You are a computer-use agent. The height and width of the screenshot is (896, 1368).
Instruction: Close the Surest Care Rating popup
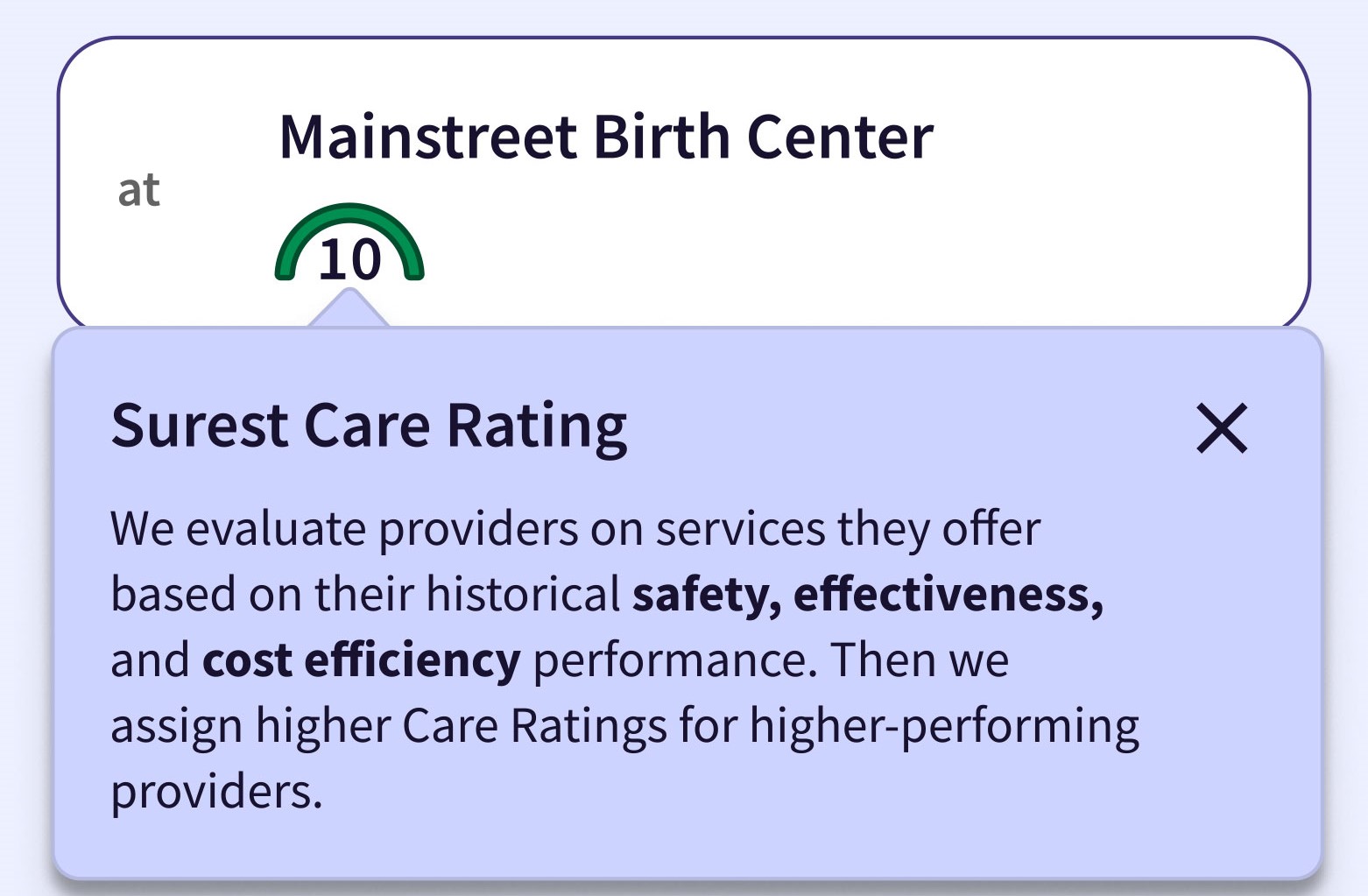(1222, 428)
